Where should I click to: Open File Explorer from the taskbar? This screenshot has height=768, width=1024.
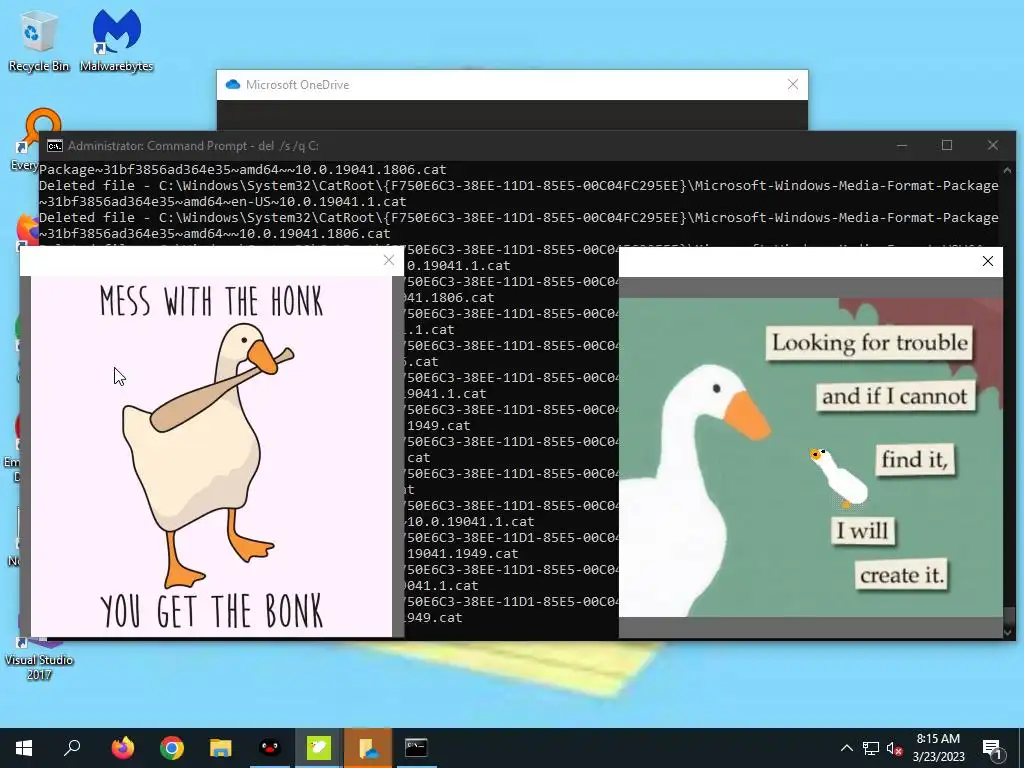pyautogui.click(x=221, y=748)
